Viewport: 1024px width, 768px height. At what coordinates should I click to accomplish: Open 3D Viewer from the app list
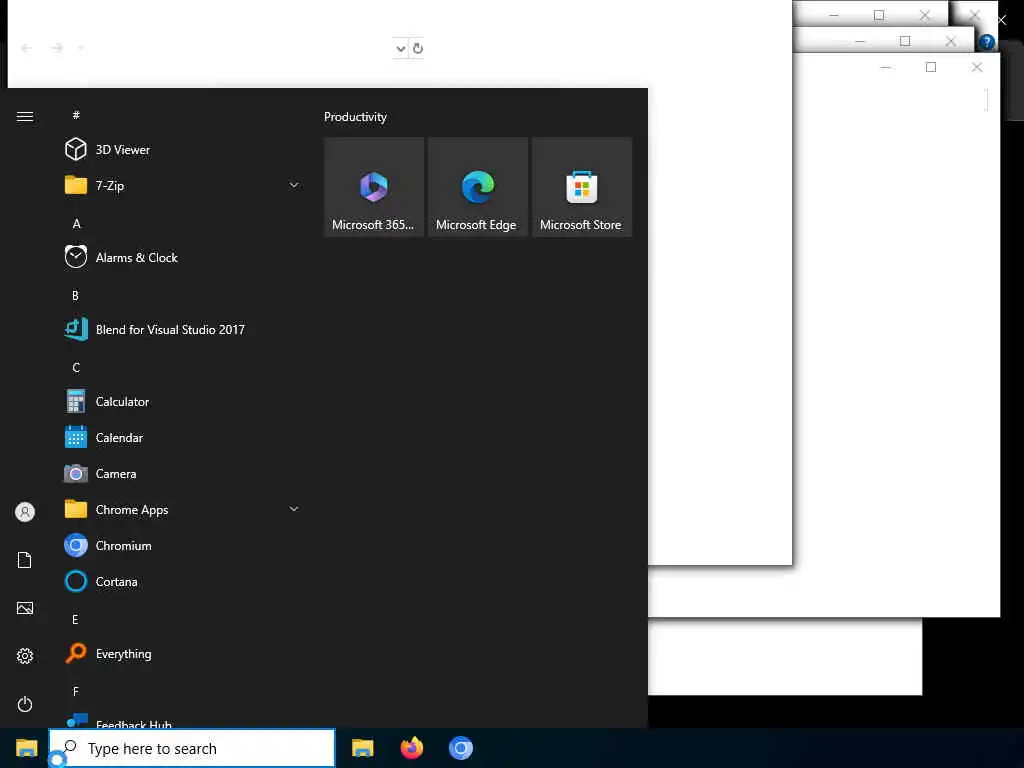182,150
